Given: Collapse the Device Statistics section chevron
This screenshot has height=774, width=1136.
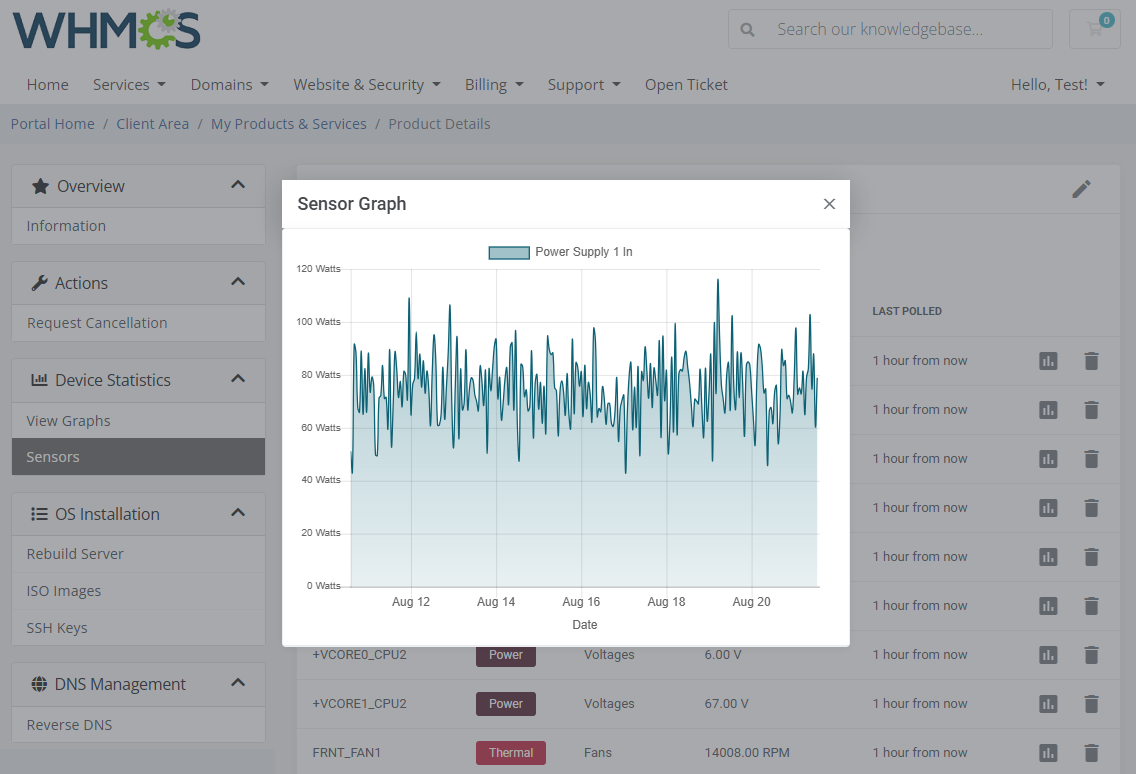Looking at the screenshot, I should pyautogui.click(x=238, y=379).
